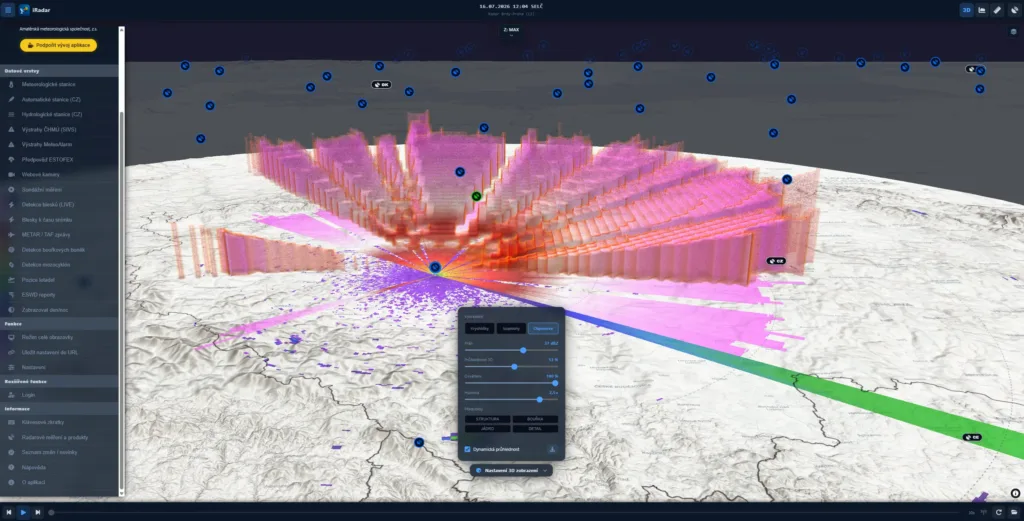The width and height of the screenshot is (1024, 521).
Task: Click the folder icon in bottom bar
Action: [1014, 513]
